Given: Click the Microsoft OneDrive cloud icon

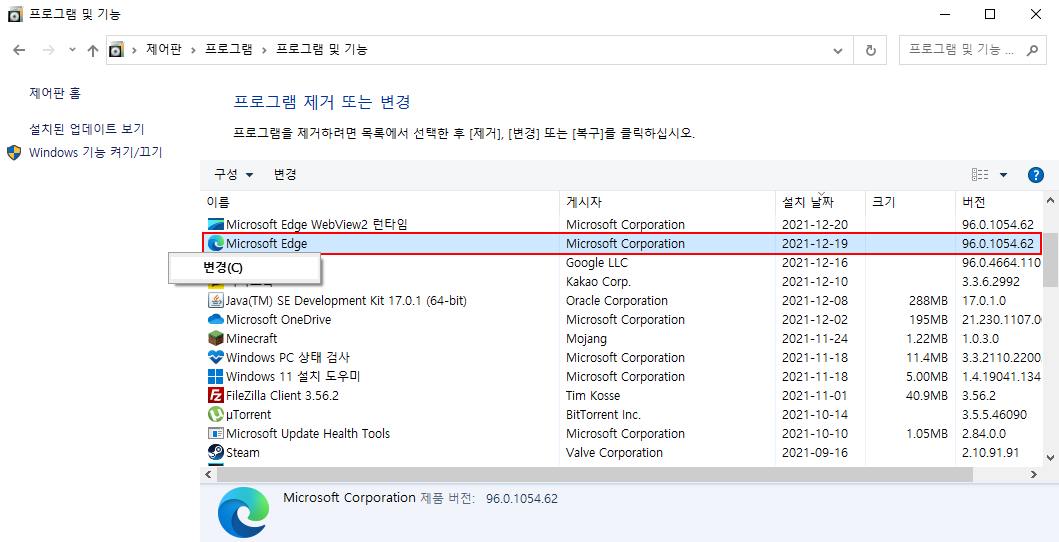Looking at the screenshot, I should click(215, 319).
